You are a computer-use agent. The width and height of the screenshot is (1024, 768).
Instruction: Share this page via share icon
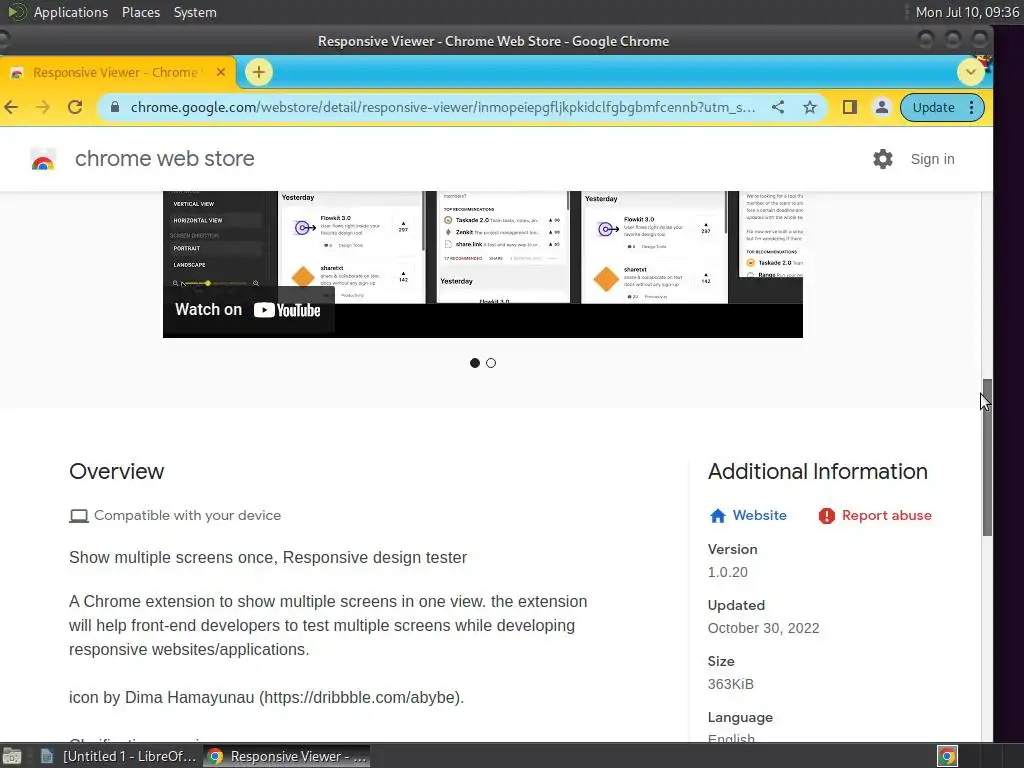[x=778, y=107]
